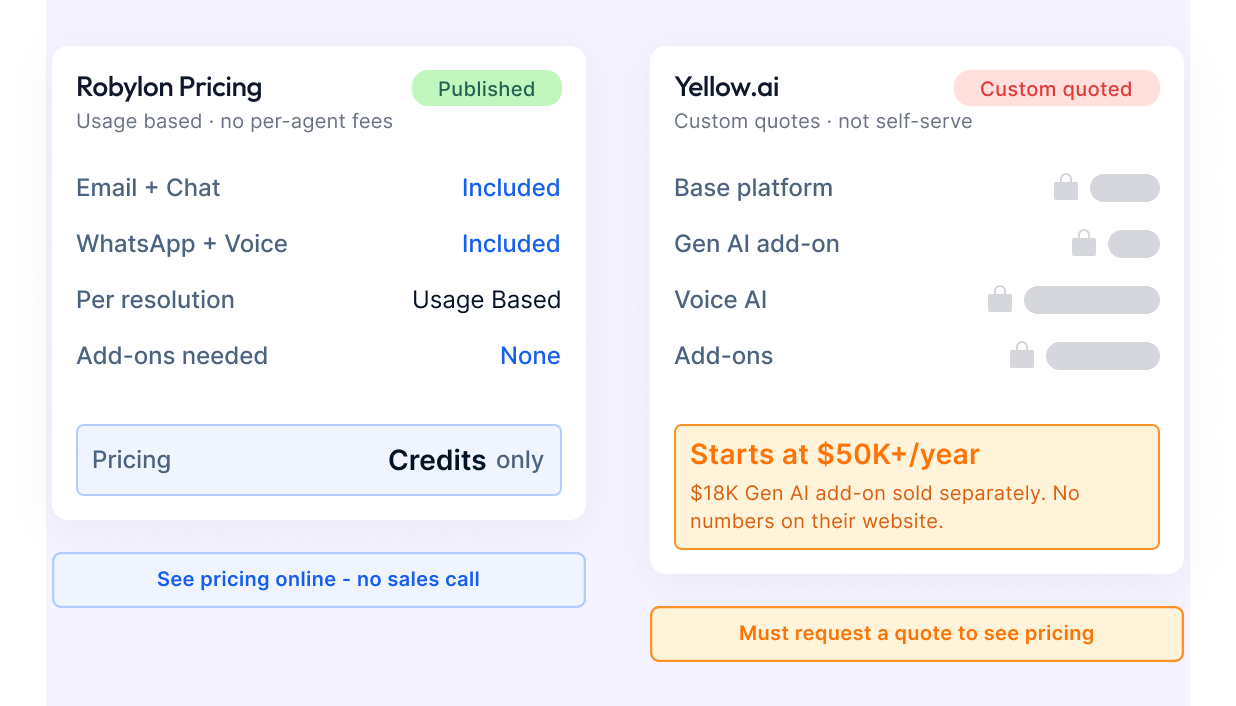Screen dimensions: 1236x706
Task: Click the green Published badge
Action: 487,88
